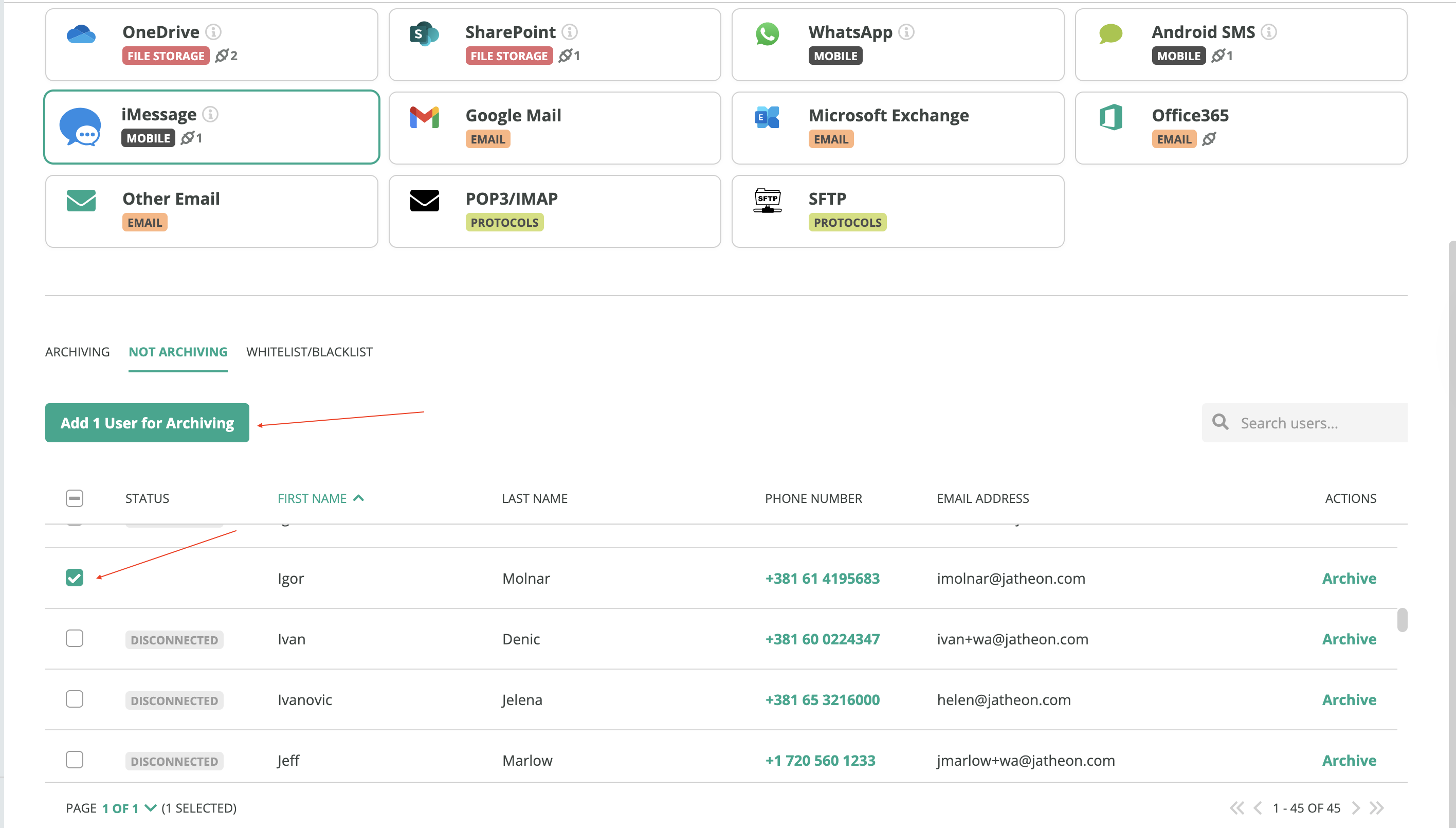Check the Ivan Denic row checkbox
The height and width of the screenshot is (828, 1456).
[x=75, y=639]
